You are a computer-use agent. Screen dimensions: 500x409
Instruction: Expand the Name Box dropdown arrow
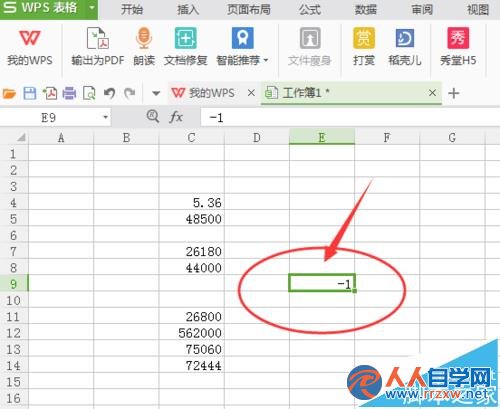coord(105,117)
